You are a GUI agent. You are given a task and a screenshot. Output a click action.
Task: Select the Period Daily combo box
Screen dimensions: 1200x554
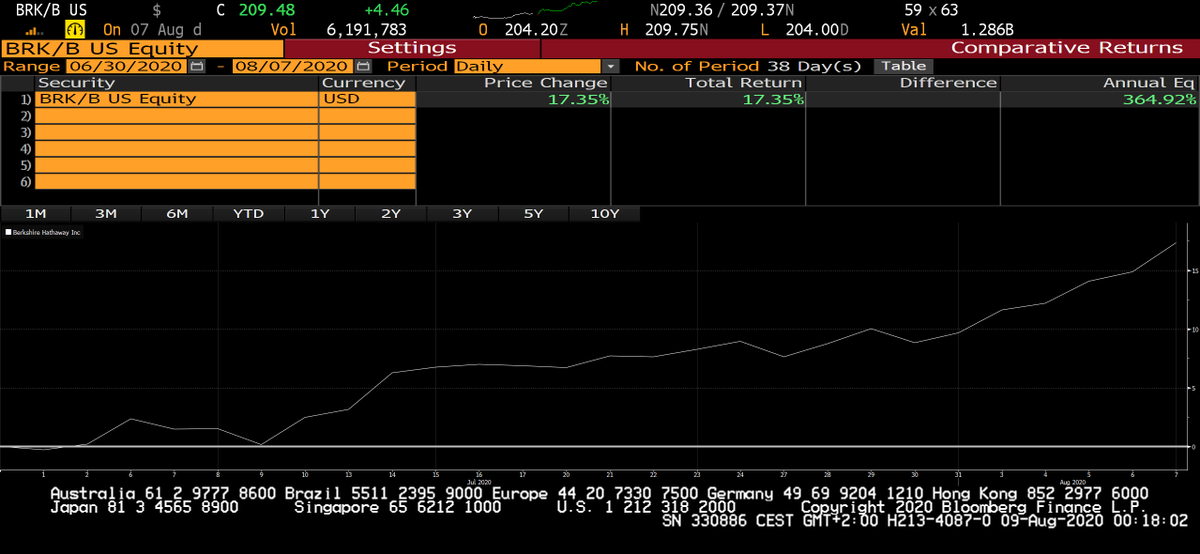[536, 66]
